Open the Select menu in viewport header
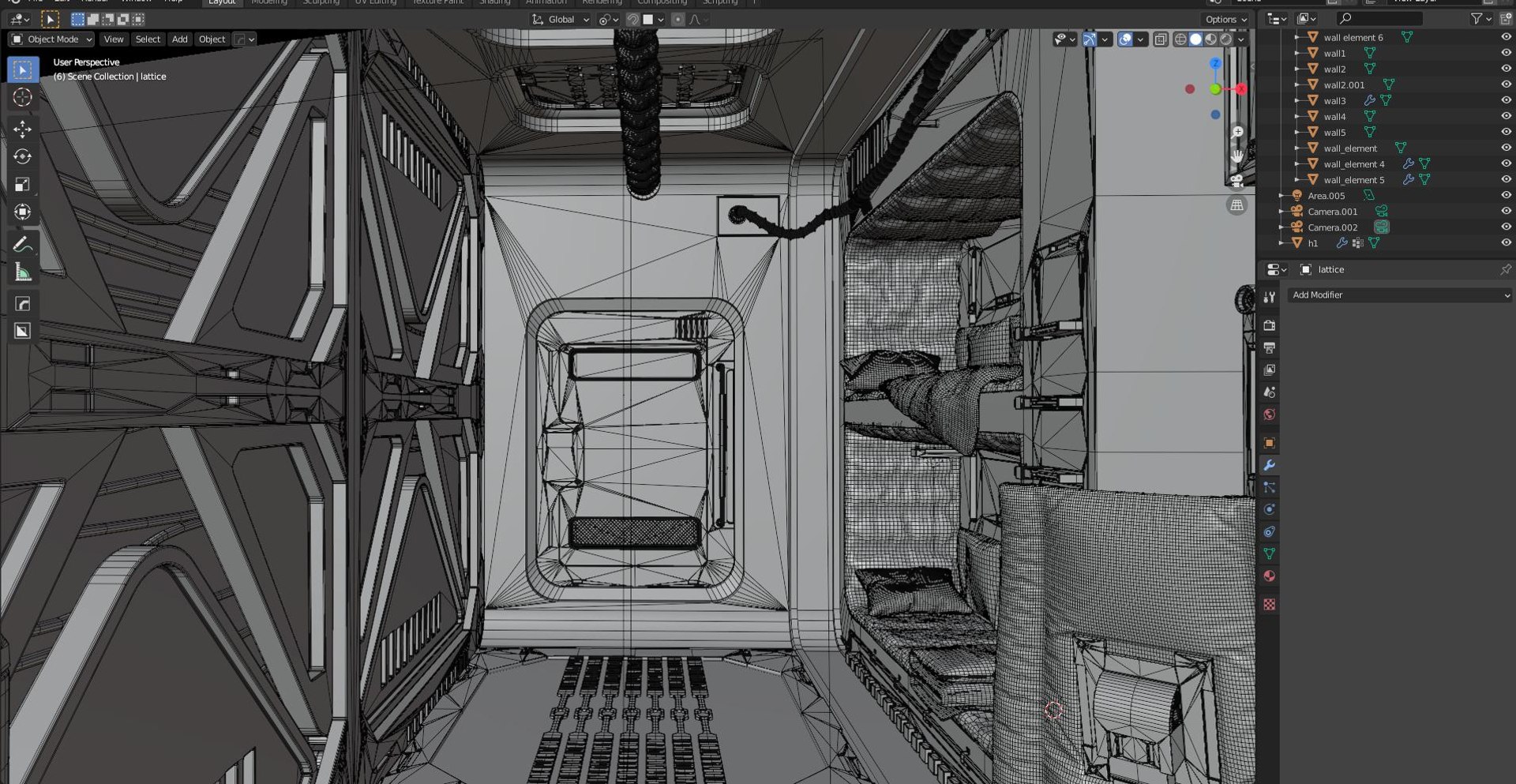This screenshot has height=784, width=1516. [148, 39]
